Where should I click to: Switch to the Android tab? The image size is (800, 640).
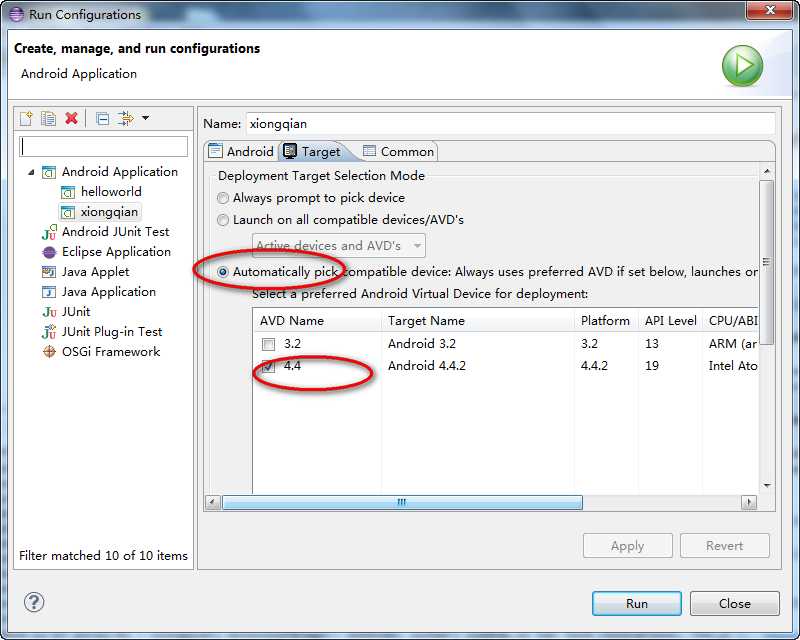pyautogui.click(x=241, y=152)
